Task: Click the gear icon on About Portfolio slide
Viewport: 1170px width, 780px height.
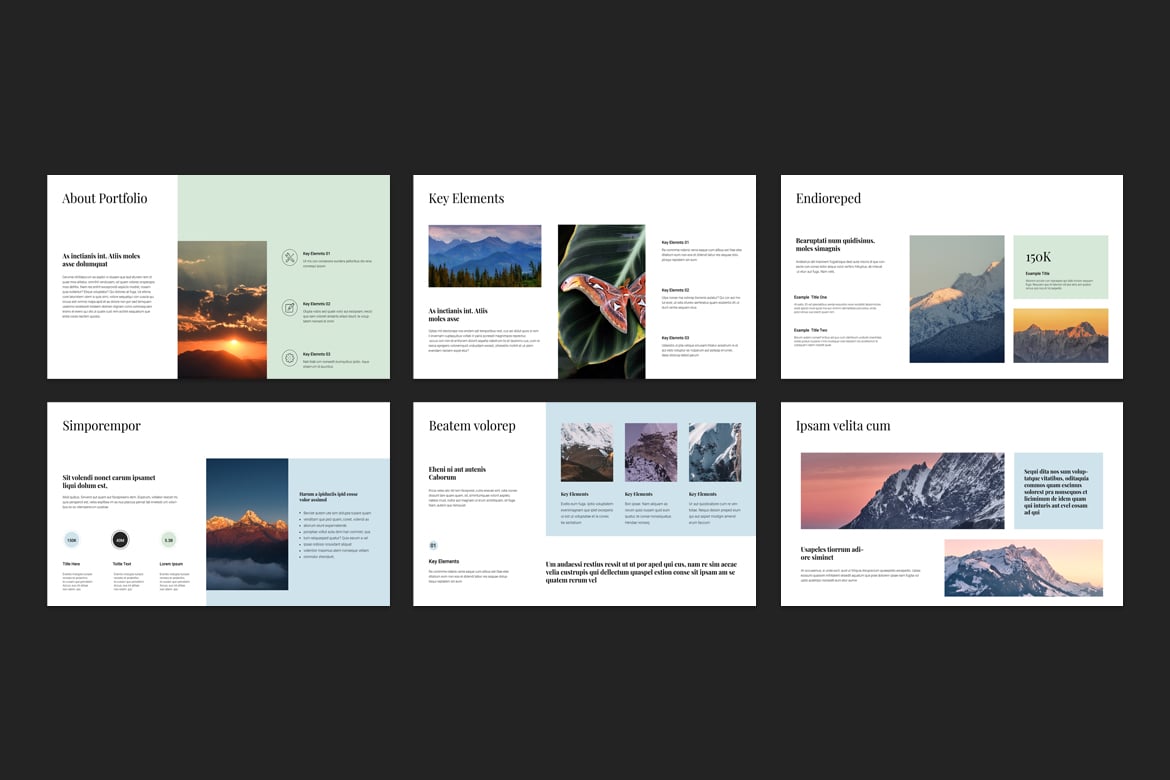Action: pos(290,358)
